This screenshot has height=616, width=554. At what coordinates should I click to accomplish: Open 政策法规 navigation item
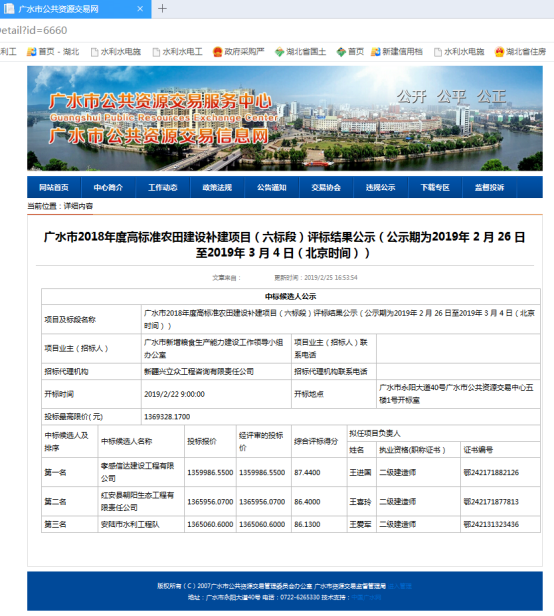pos(217,187)
